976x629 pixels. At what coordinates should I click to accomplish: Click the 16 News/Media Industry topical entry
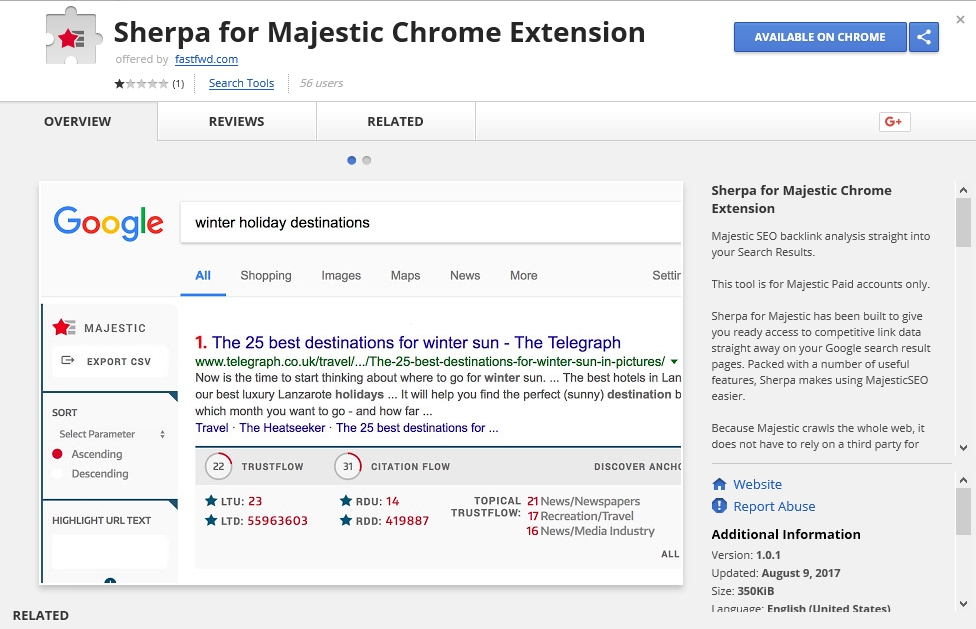pyautogui.click(x=590, y=531)
